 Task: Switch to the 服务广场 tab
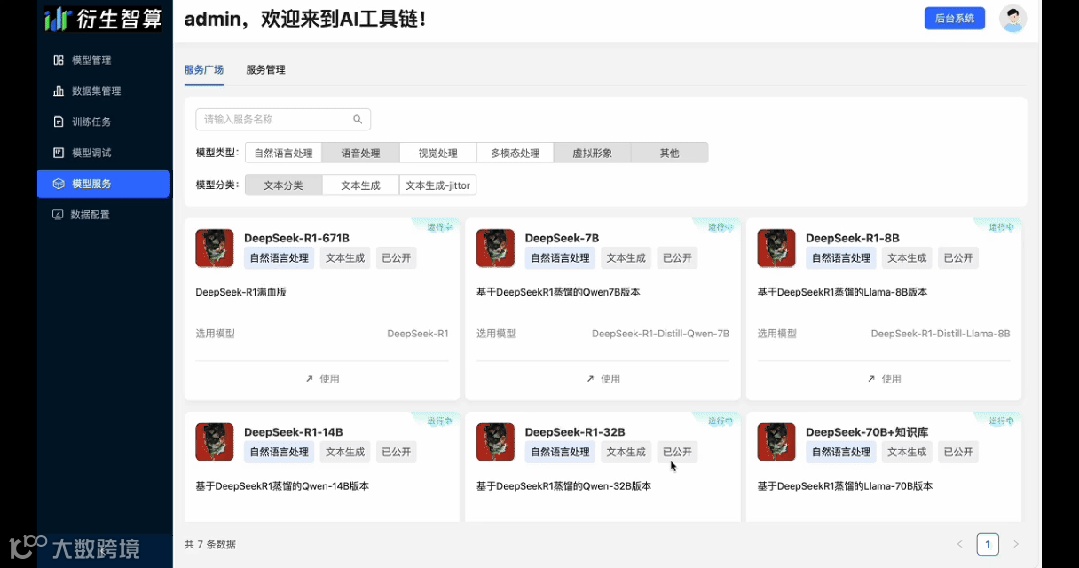pyautogui.click(x=204, y=70)
